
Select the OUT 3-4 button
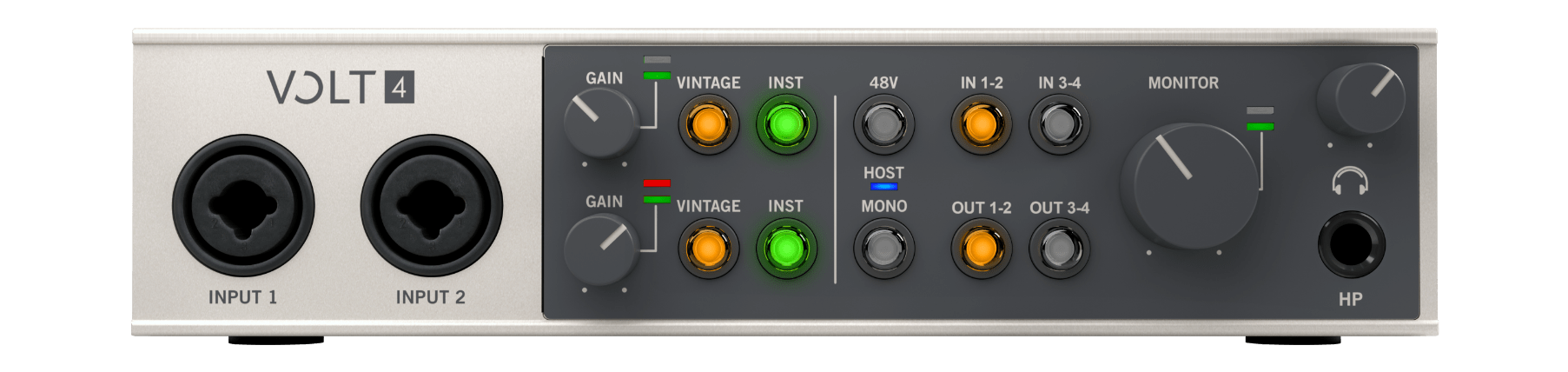(x=1059, y=249)
